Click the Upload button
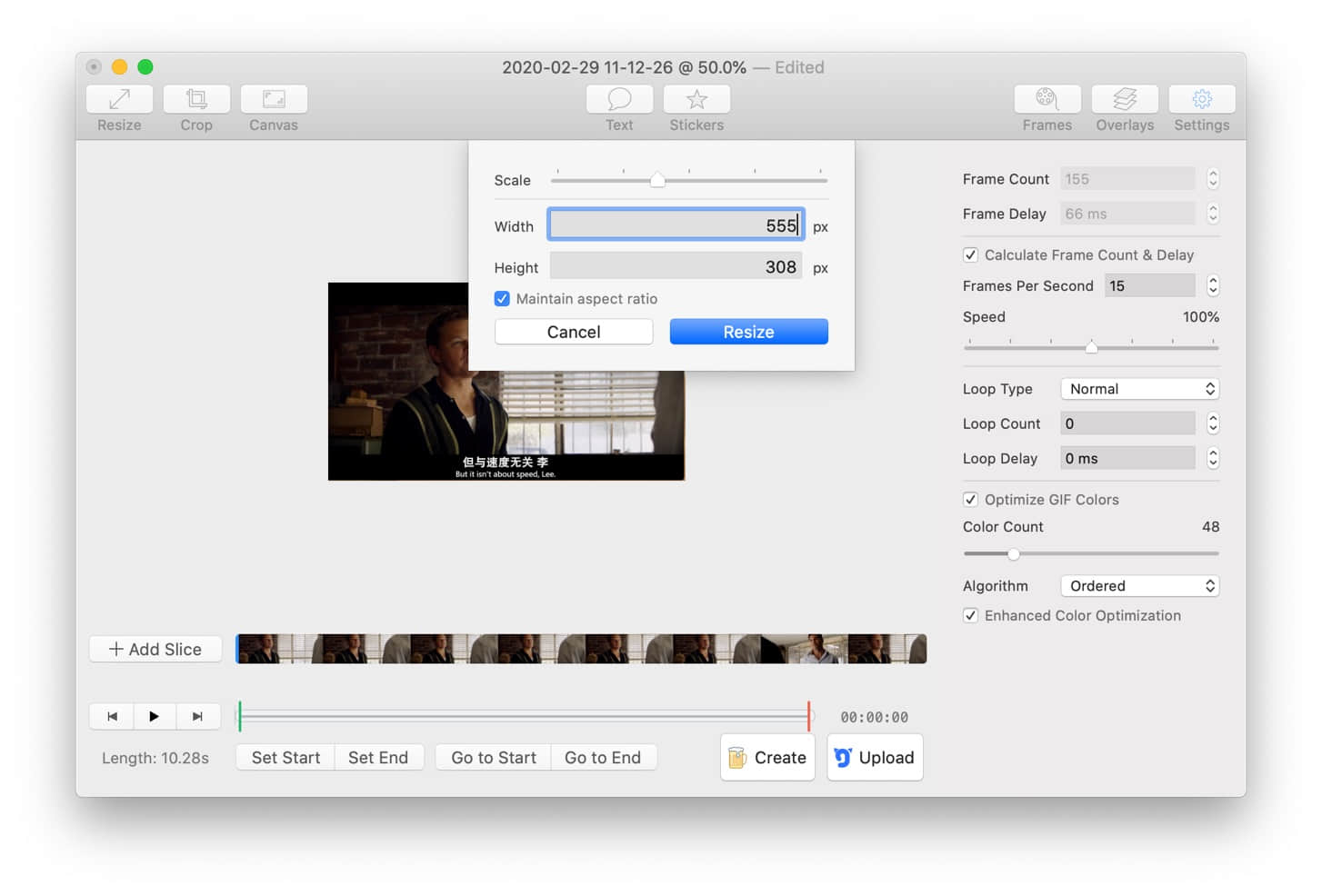The height and width of the screenshot is (896, 1322). pyautogui.click(x=875, y=757)
